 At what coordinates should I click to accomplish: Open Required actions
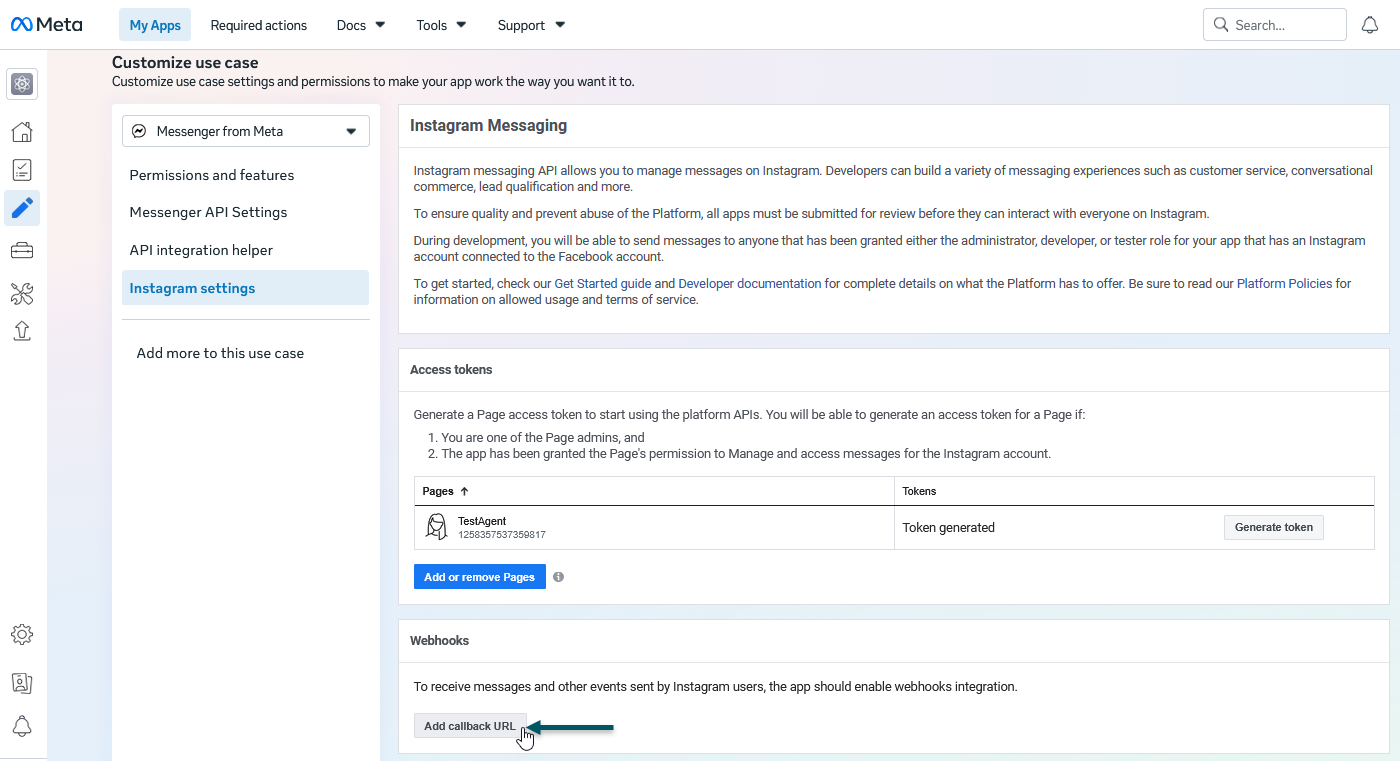pyautogui.click(x=259, y=25)
